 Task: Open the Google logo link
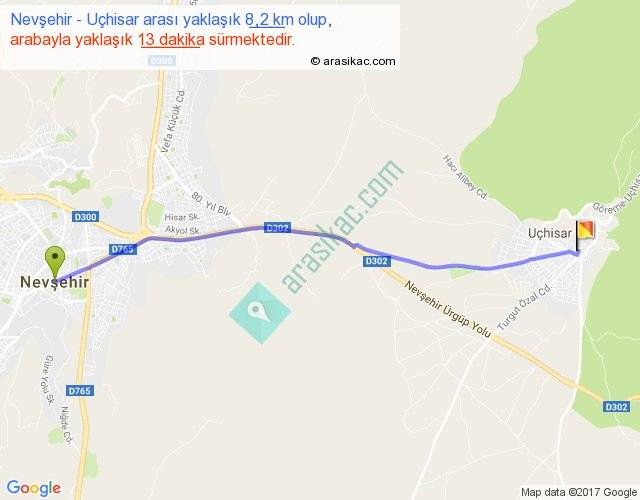click(34, 488)
